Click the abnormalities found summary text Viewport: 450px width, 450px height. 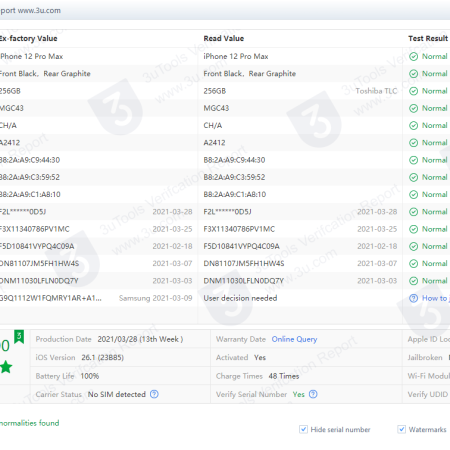pyautogui.click(x=29, y=423)
